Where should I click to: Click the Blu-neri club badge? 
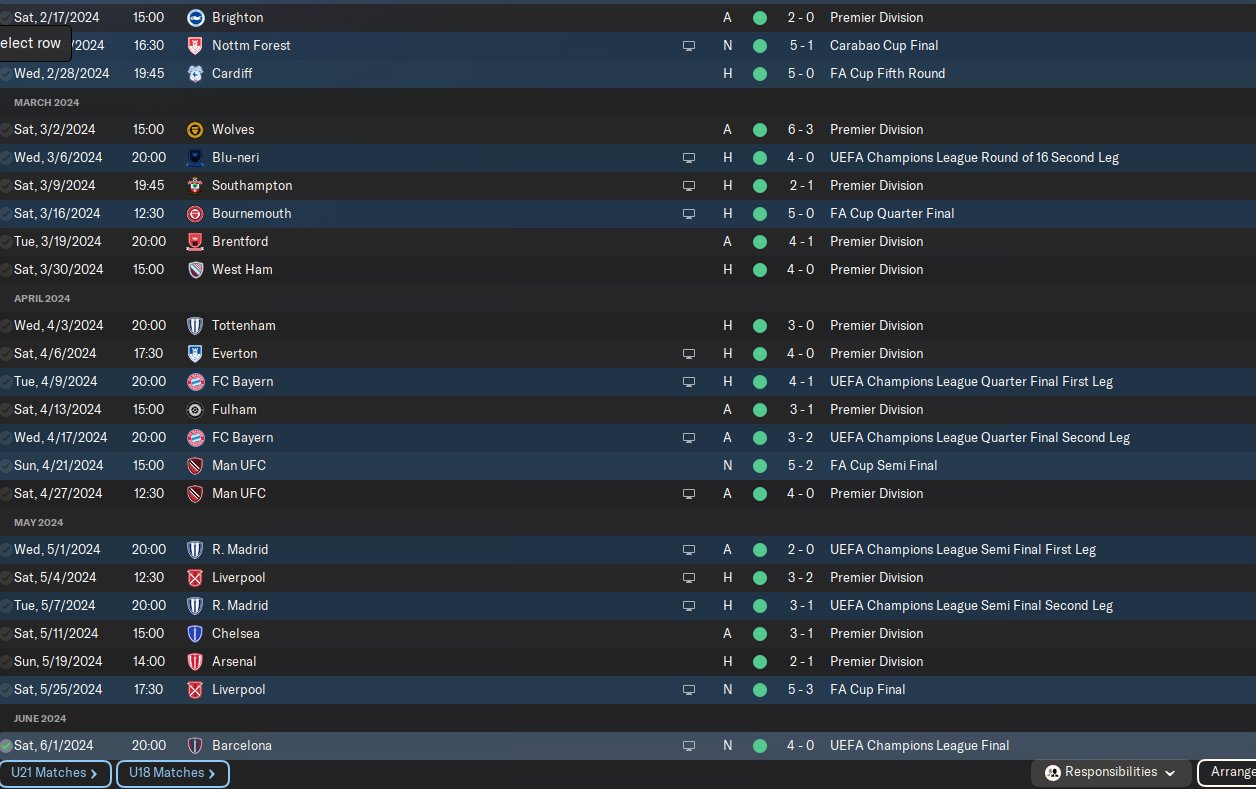[x=195, y=157]
